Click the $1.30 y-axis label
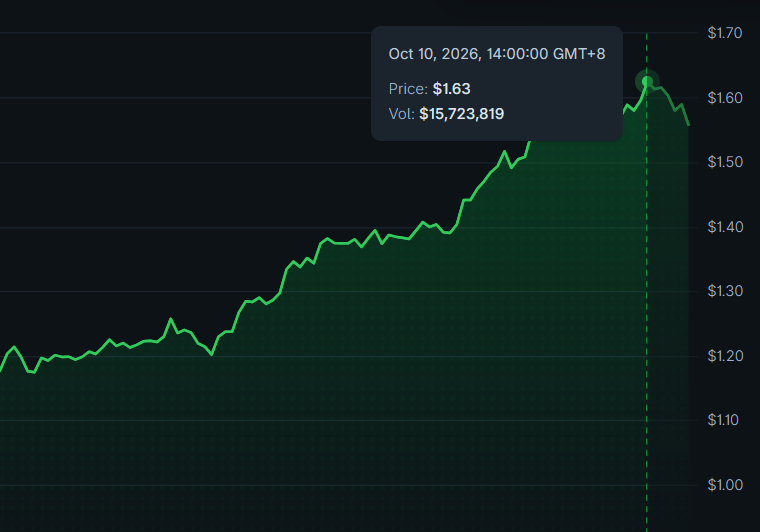This screenshot has height=532, width=760. tap(725, 291)
